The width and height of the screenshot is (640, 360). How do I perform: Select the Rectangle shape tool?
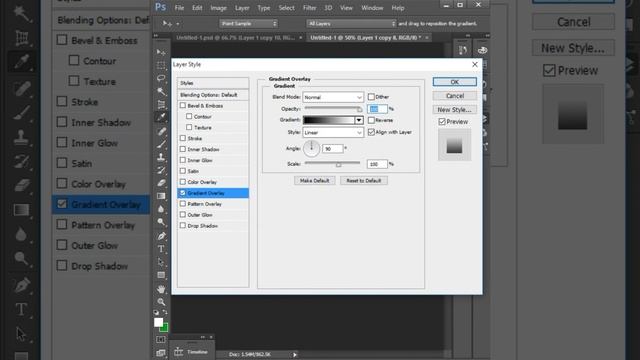[x=161, y=275]
